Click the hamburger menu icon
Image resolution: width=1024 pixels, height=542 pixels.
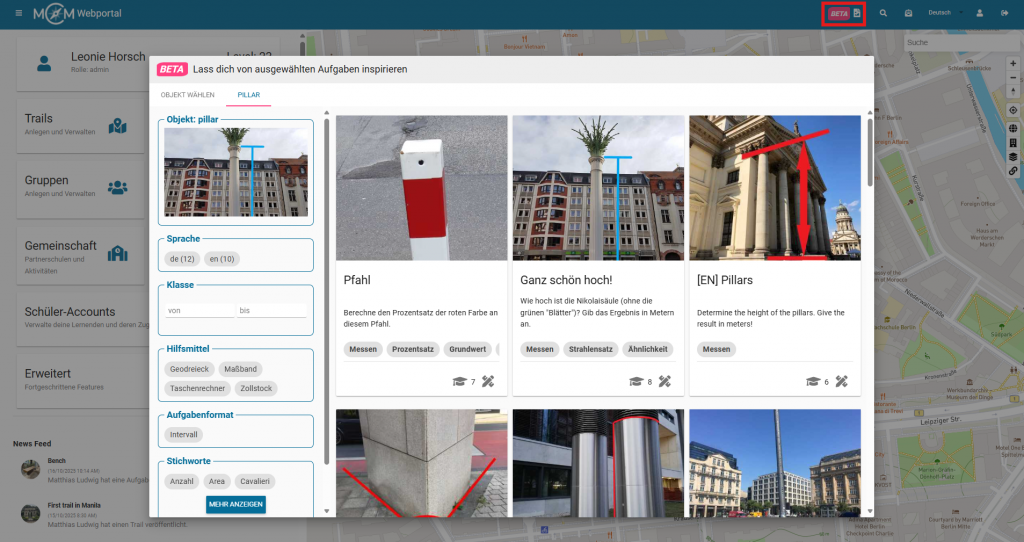tap(18, 13)
